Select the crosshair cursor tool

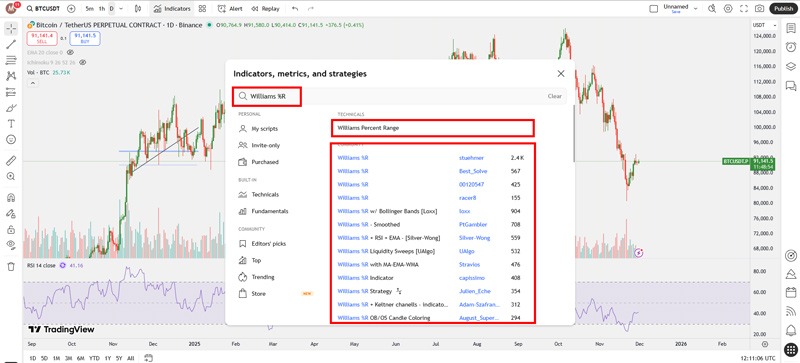coord(11,29)
